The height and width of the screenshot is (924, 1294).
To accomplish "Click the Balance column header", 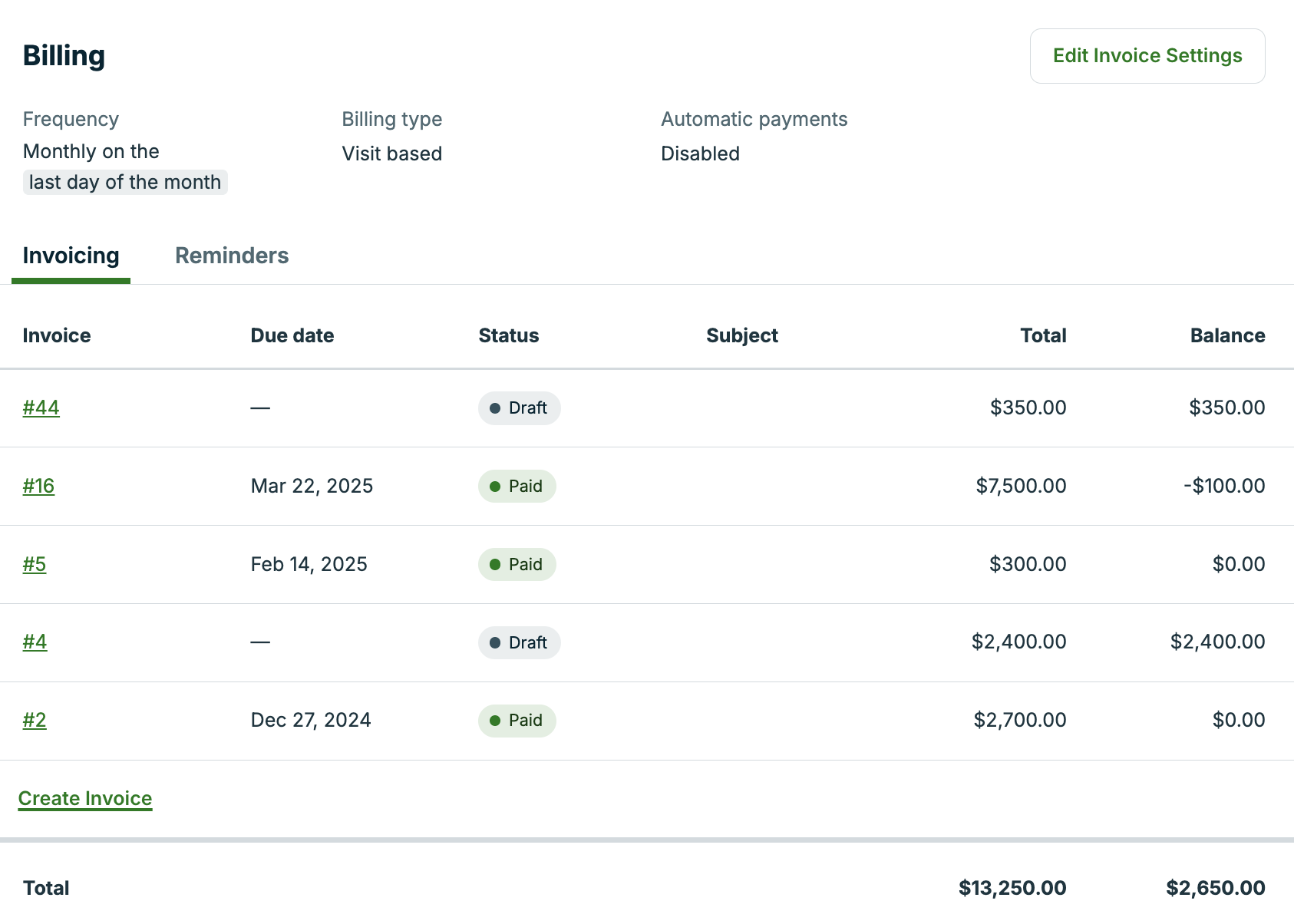I will point(1227,335).
